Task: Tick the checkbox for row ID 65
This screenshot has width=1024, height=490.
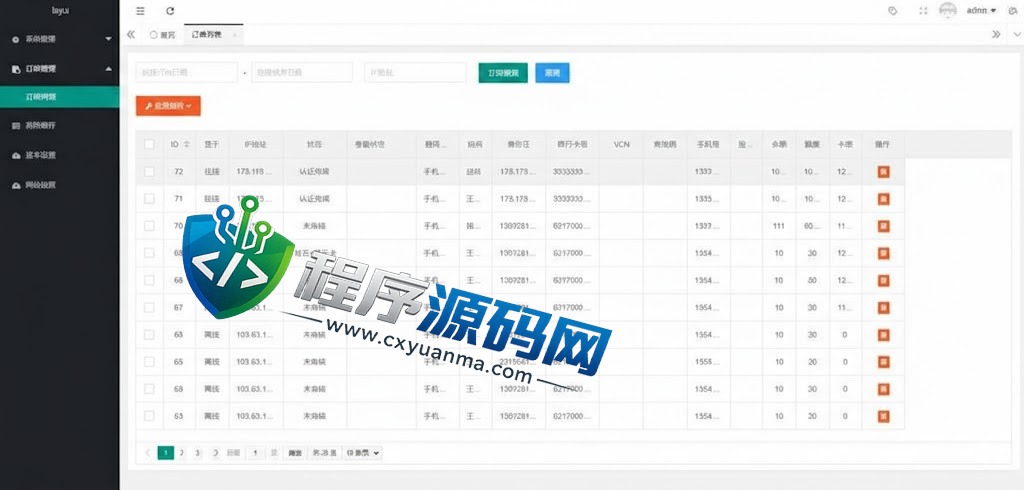Action: [150, 362]
